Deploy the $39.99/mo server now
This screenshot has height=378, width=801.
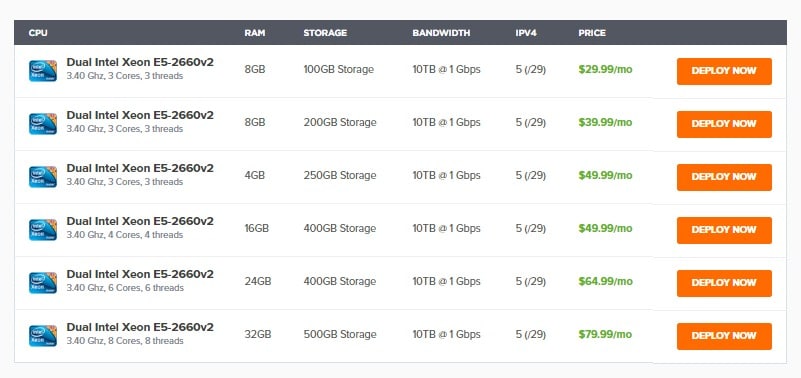click(x=724, y=124)
